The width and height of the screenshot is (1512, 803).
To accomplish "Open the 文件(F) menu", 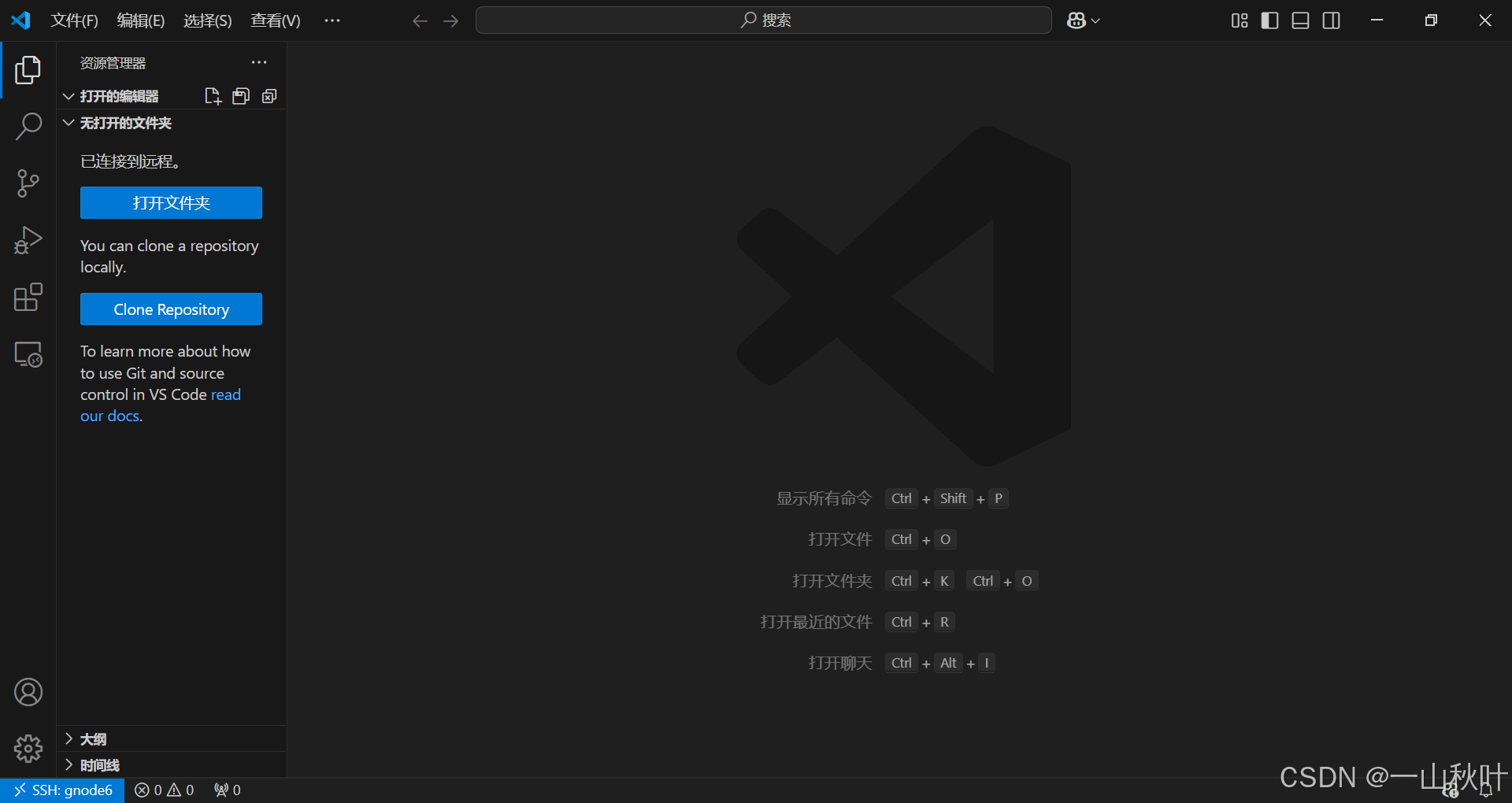I will coord(74,20).
